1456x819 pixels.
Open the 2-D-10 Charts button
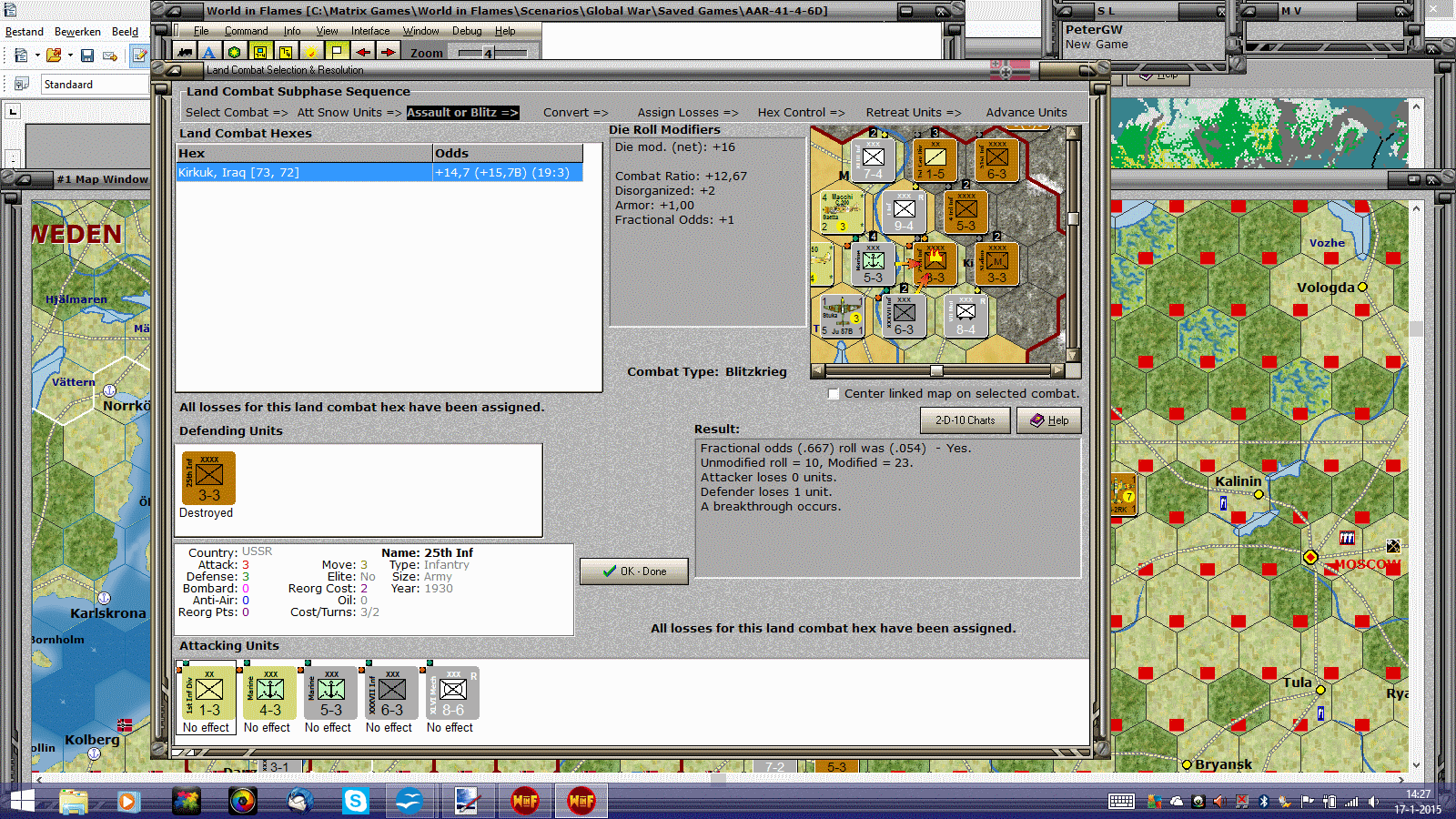tap(965, 420)
